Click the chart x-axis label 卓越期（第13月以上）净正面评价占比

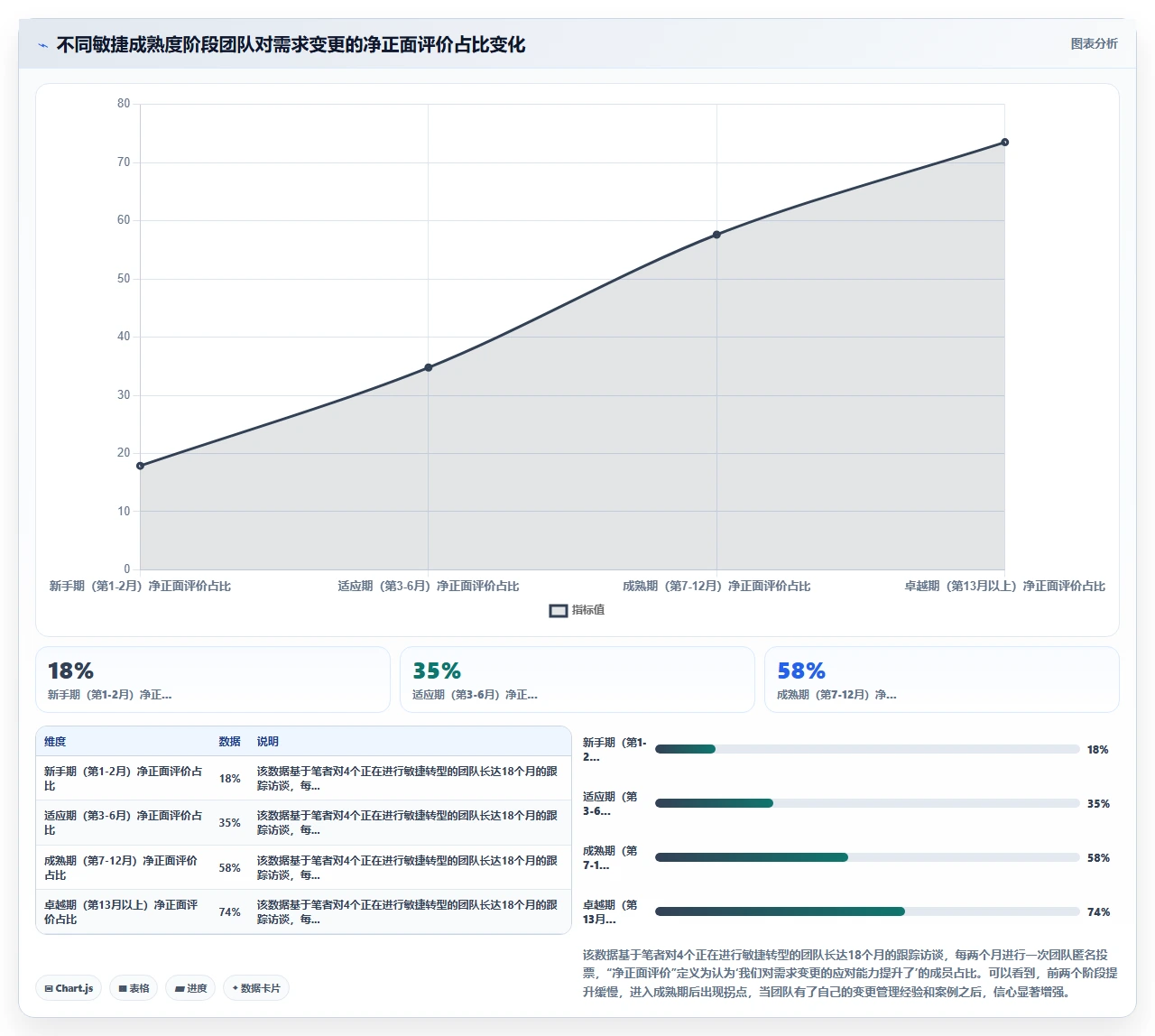tap(1004, 587)
